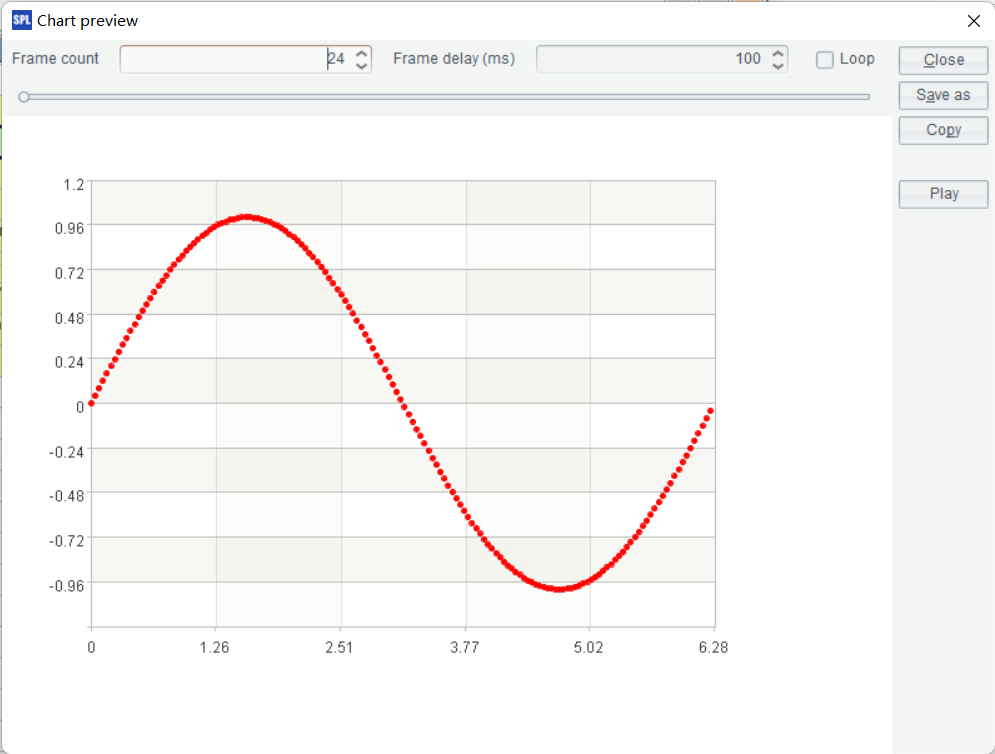This screenshot has width=995, height=754.
Task: Click the Loop label text
Action: pyautogui.click(x=857, y=59)
